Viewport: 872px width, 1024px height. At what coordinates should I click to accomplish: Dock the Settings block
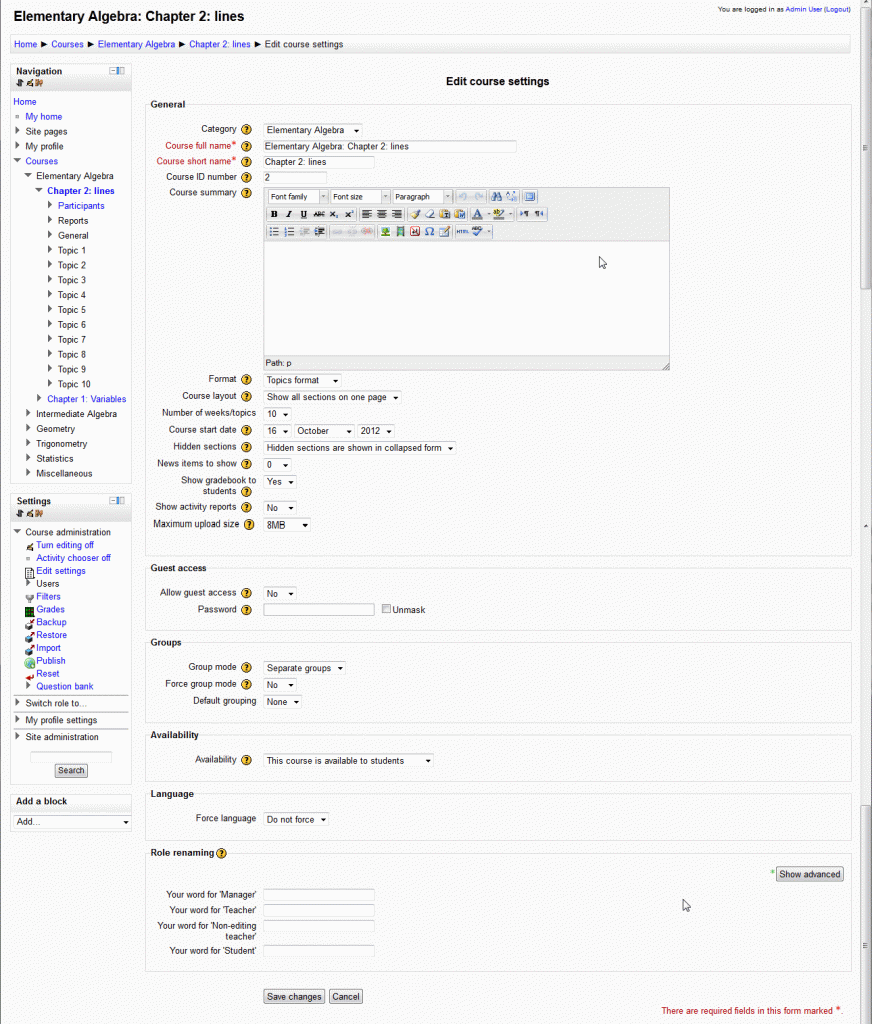(121, 501)
